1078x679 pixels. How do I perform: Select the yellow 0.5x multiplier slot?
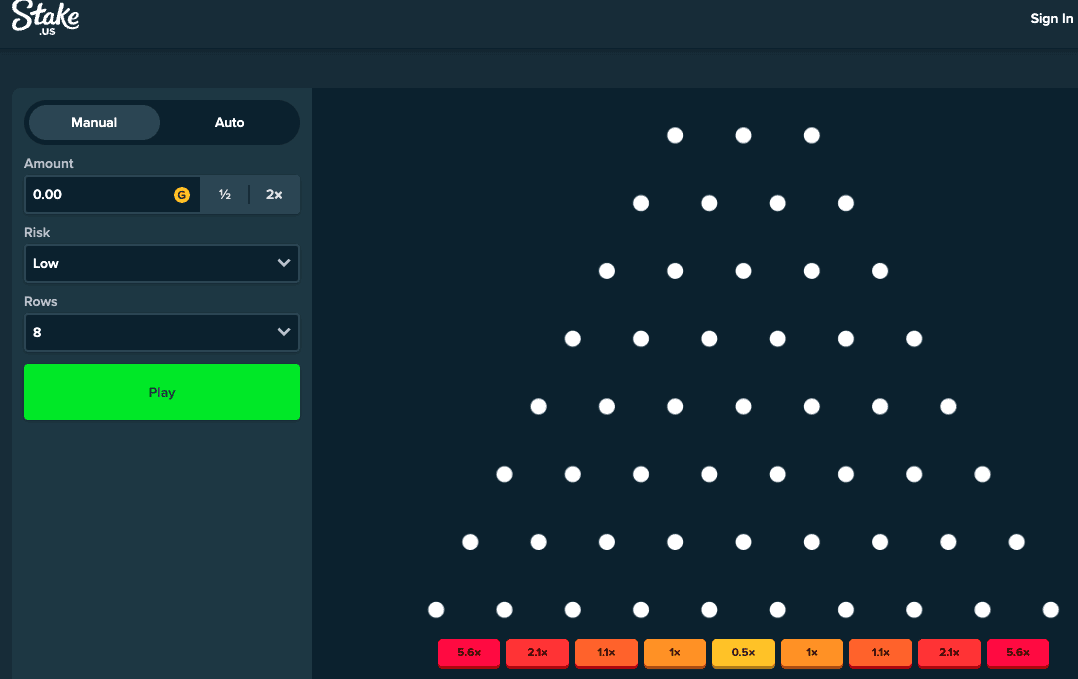tap(743, 653)
